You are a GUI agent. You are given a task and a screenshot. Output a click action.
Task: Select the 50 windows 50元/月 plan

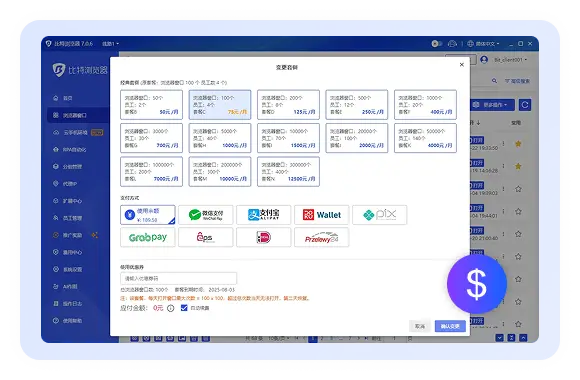pyautogui.click(x=151, y=105)
